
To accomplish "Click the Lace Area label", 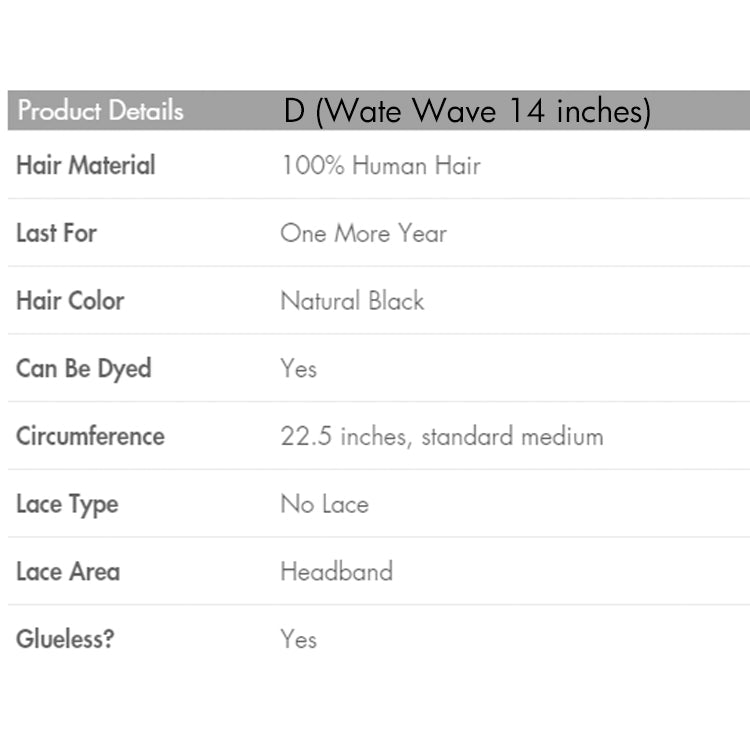I will pyautogui.click(x=68, y=572).
